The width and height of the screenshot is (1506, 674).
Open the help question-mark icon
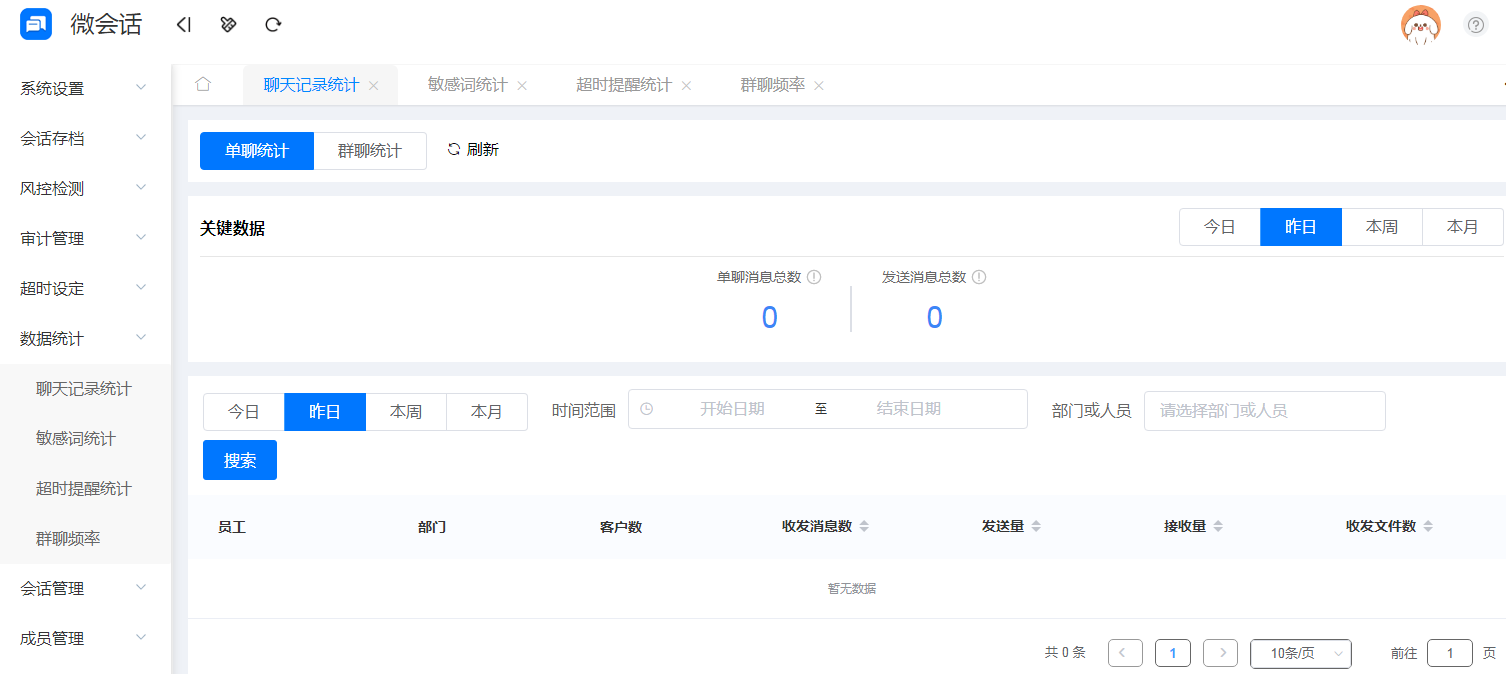pyautogui.click(x=1476, y=24)
